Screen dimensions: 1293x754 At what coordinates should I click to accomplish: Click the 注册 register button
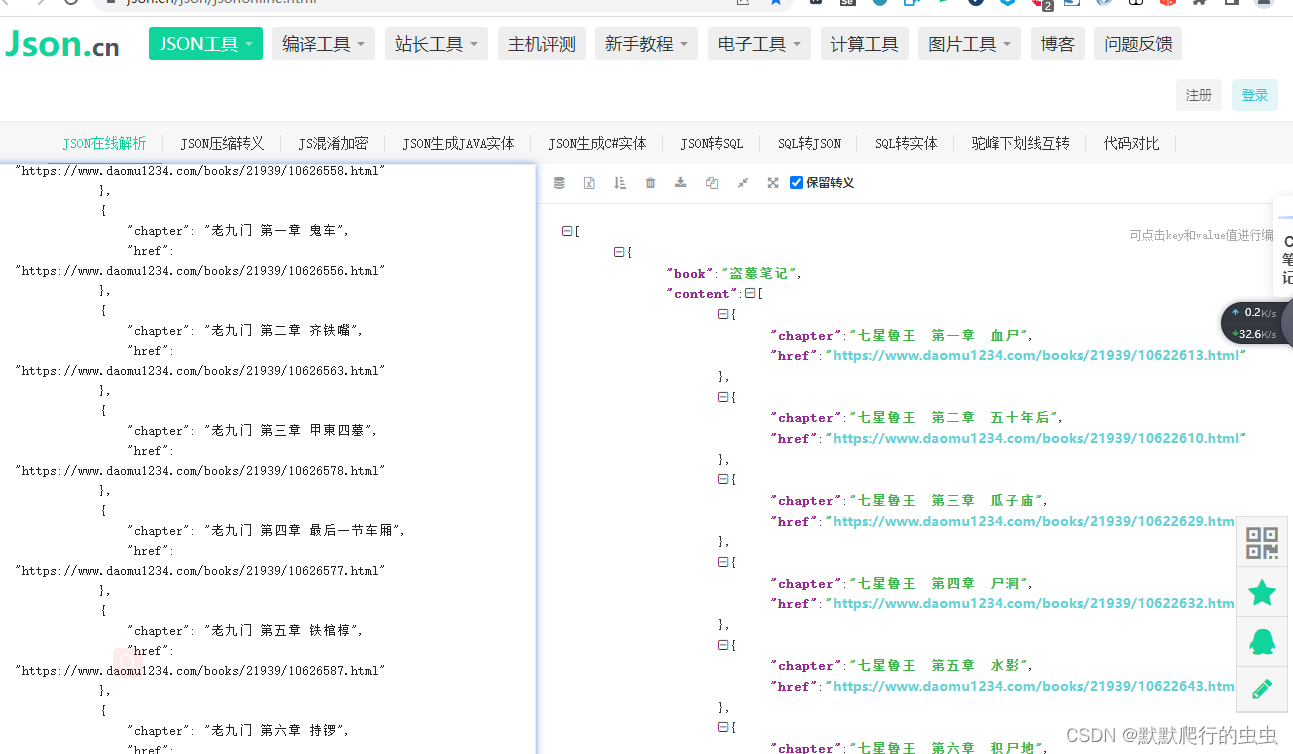click(x=1199, y=95)
